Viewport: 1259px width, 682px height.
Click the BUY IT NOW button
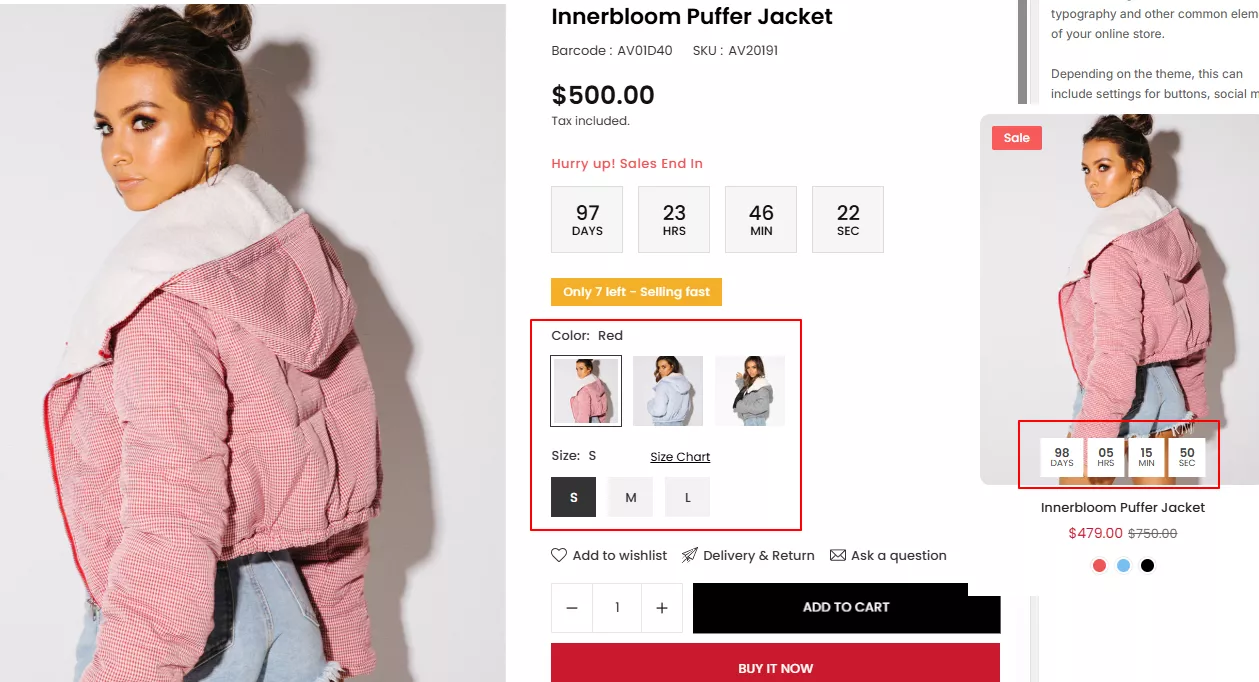click(x=775, y=664)
